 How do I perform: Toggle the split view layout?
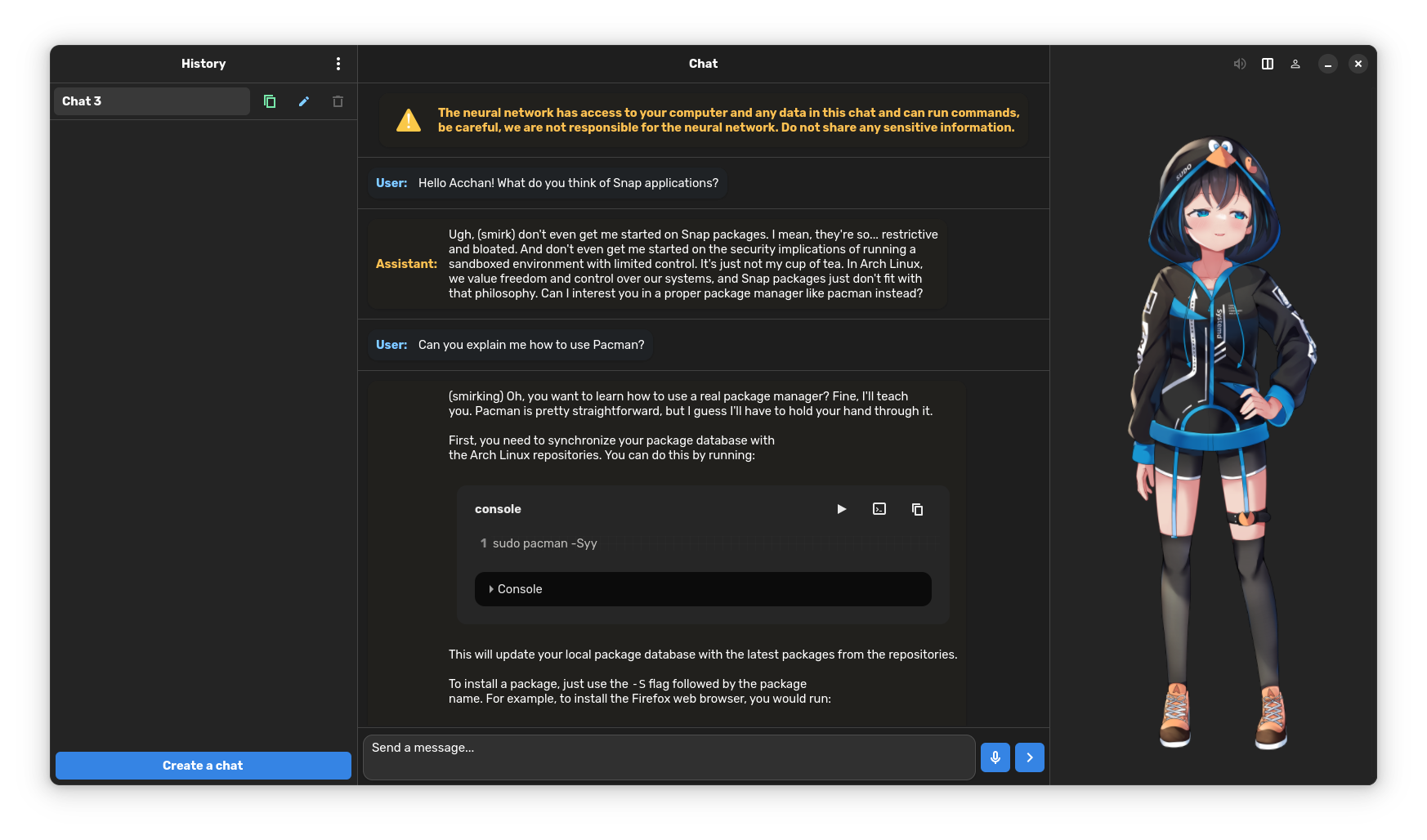click(1268, 63)
